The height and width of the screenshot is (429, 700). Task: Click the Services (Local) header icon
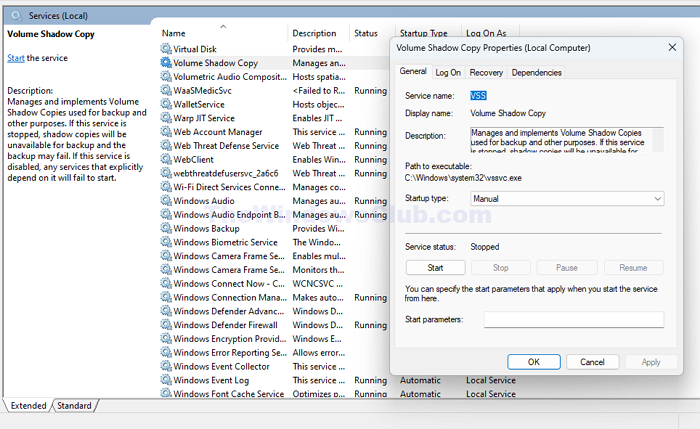[x=17, y=16]
